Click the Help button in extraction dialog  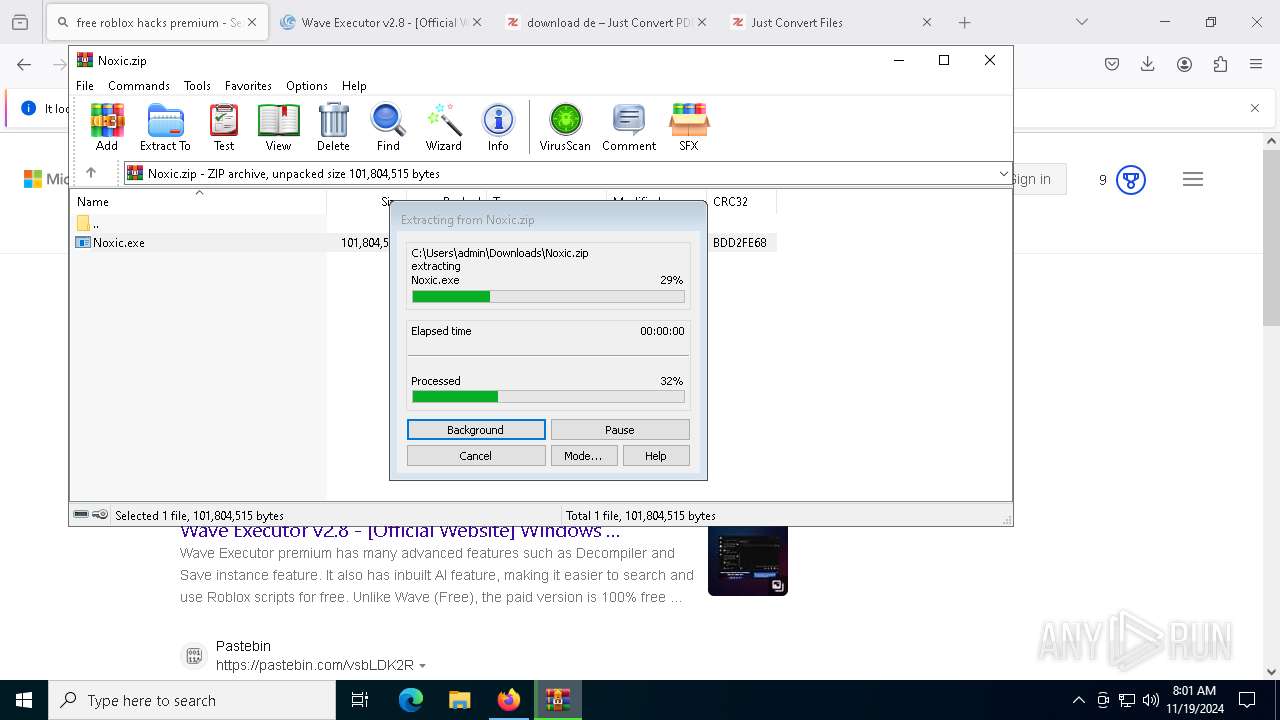click(x=656, y=456)
